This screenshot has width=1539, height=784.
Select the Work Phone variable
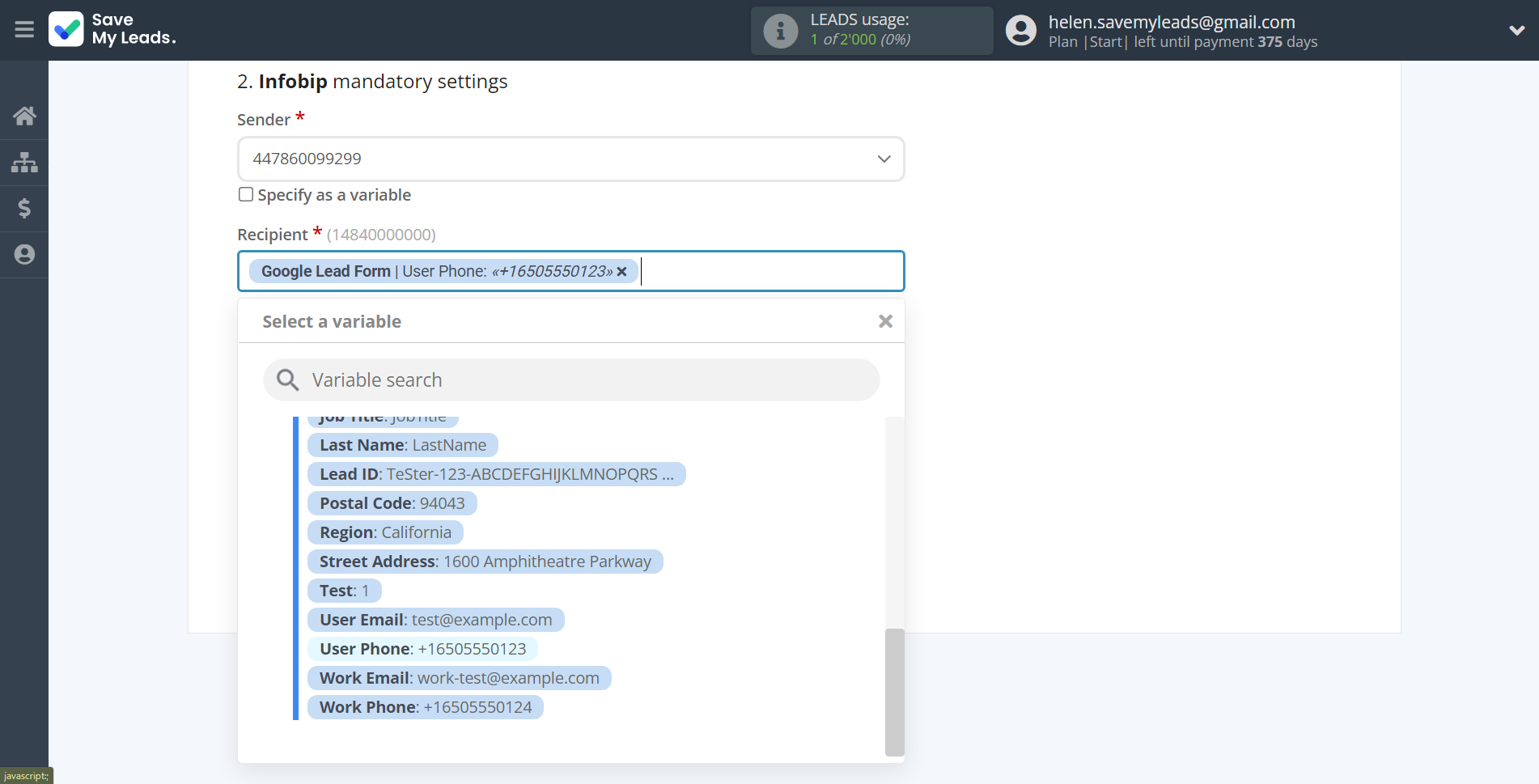(x=426, y=707)
